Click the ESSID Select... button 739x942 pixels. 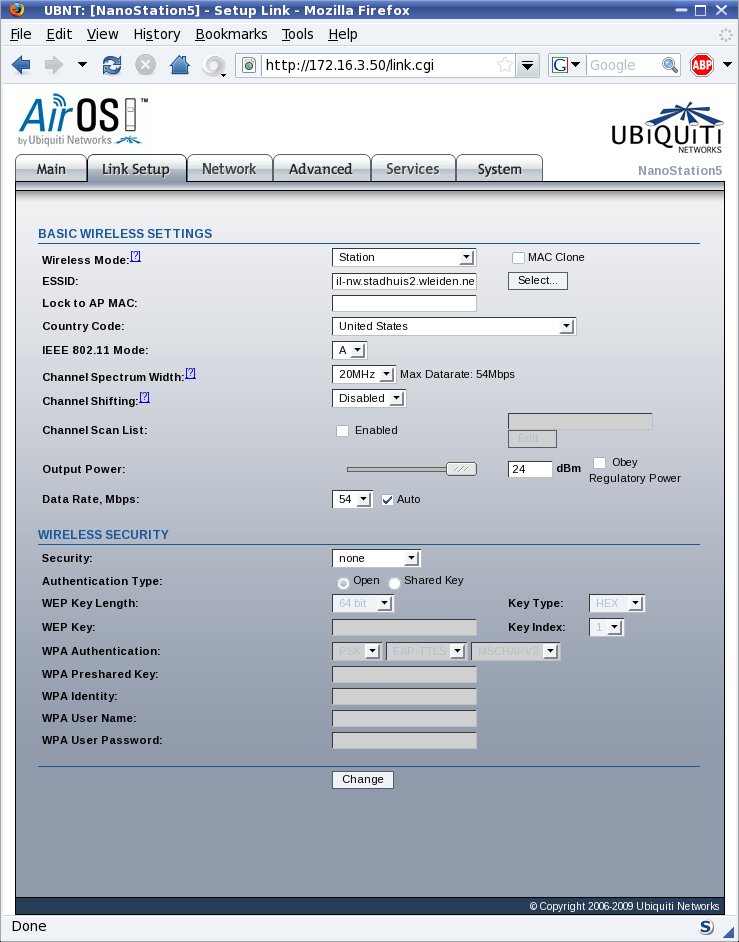[x=538, y=281]
